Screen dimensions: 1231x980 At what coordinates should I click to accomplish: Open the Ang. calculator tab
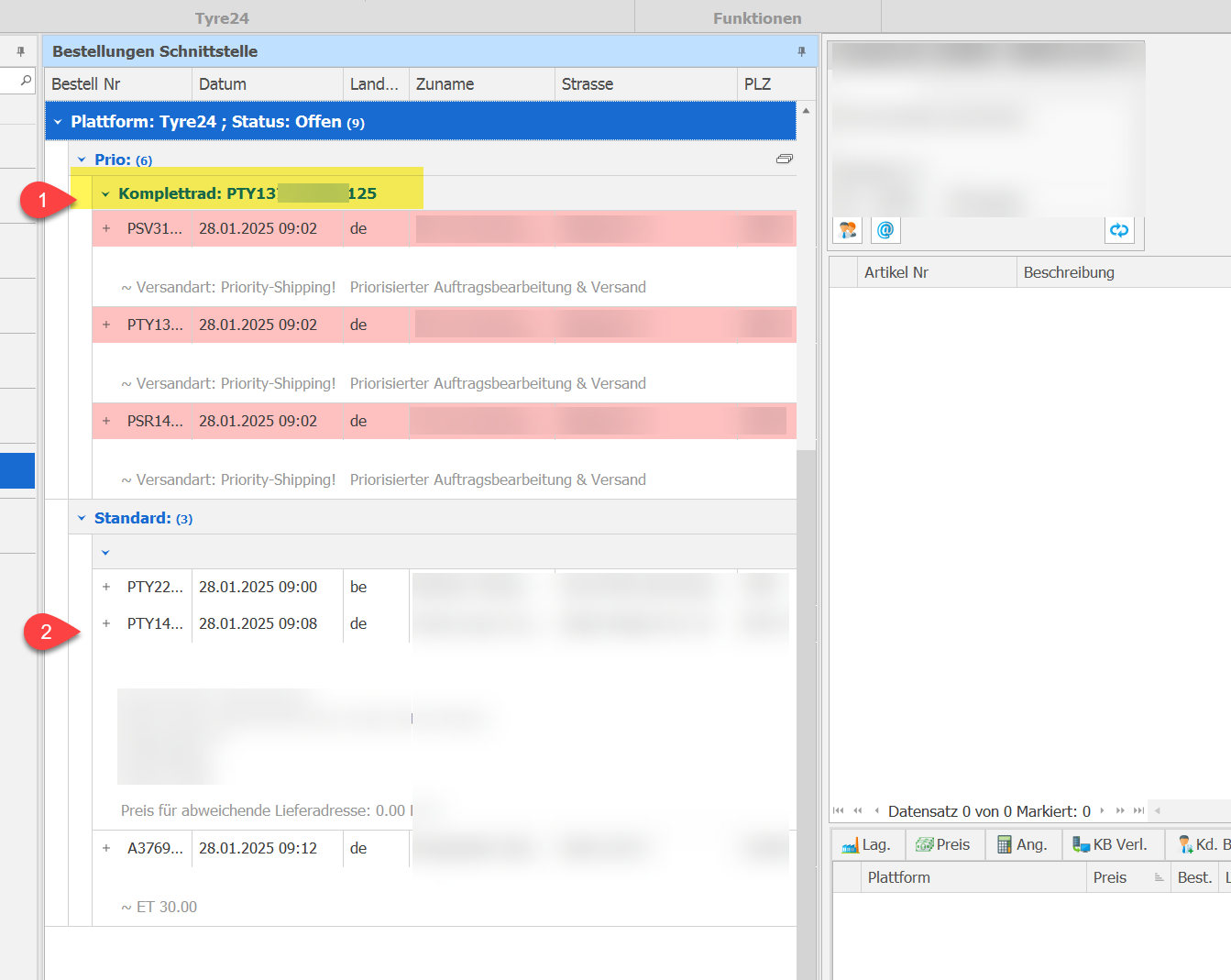pyautogui.click(x=1023, y=844)
